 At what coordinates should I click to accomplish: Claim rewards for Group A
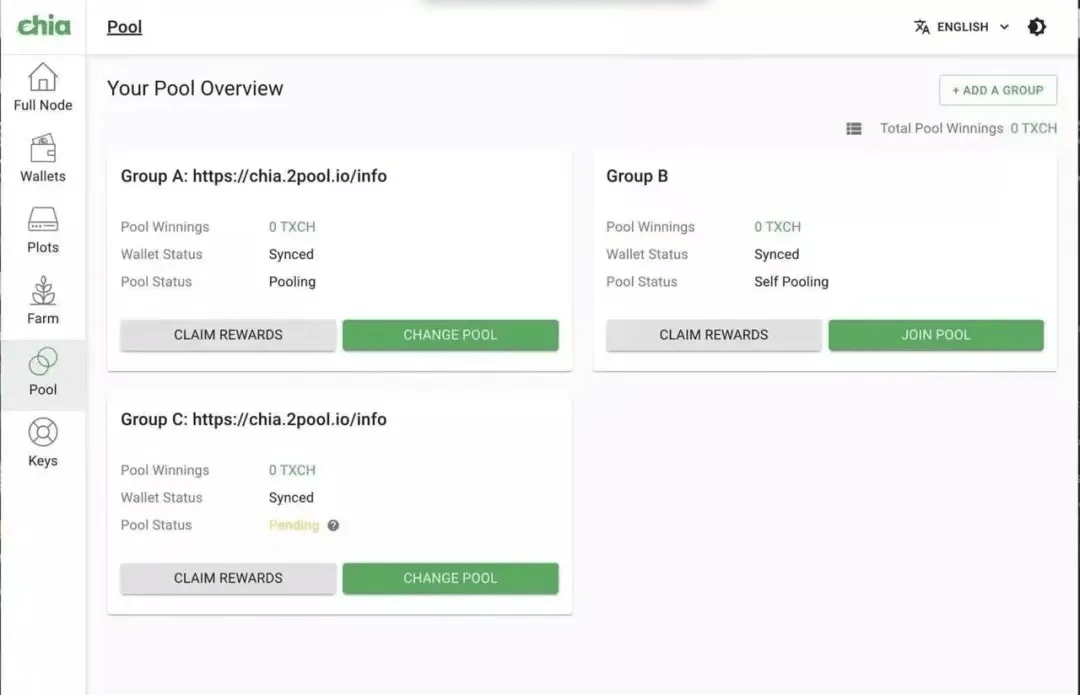tap(228, 335)
